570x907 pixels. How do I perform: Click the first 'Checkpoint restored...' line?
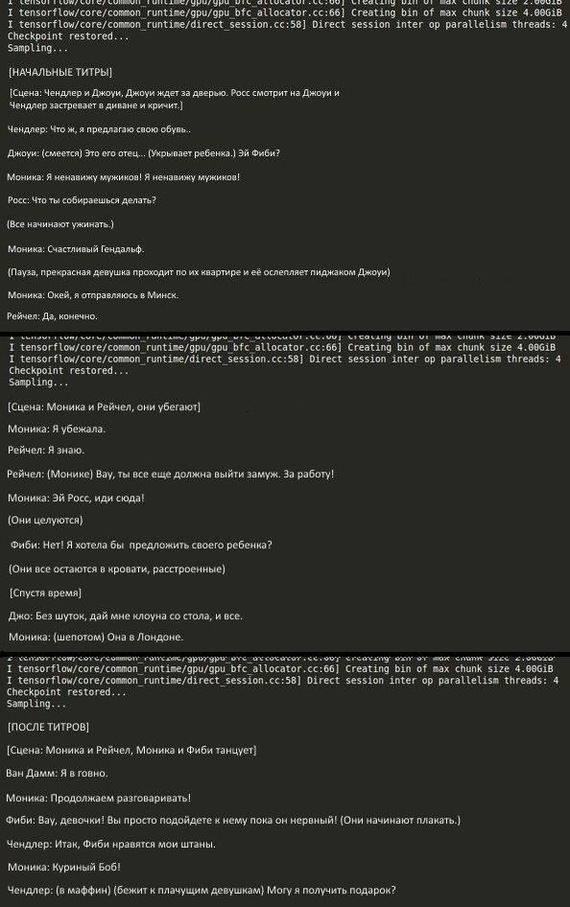coord(68,36)
